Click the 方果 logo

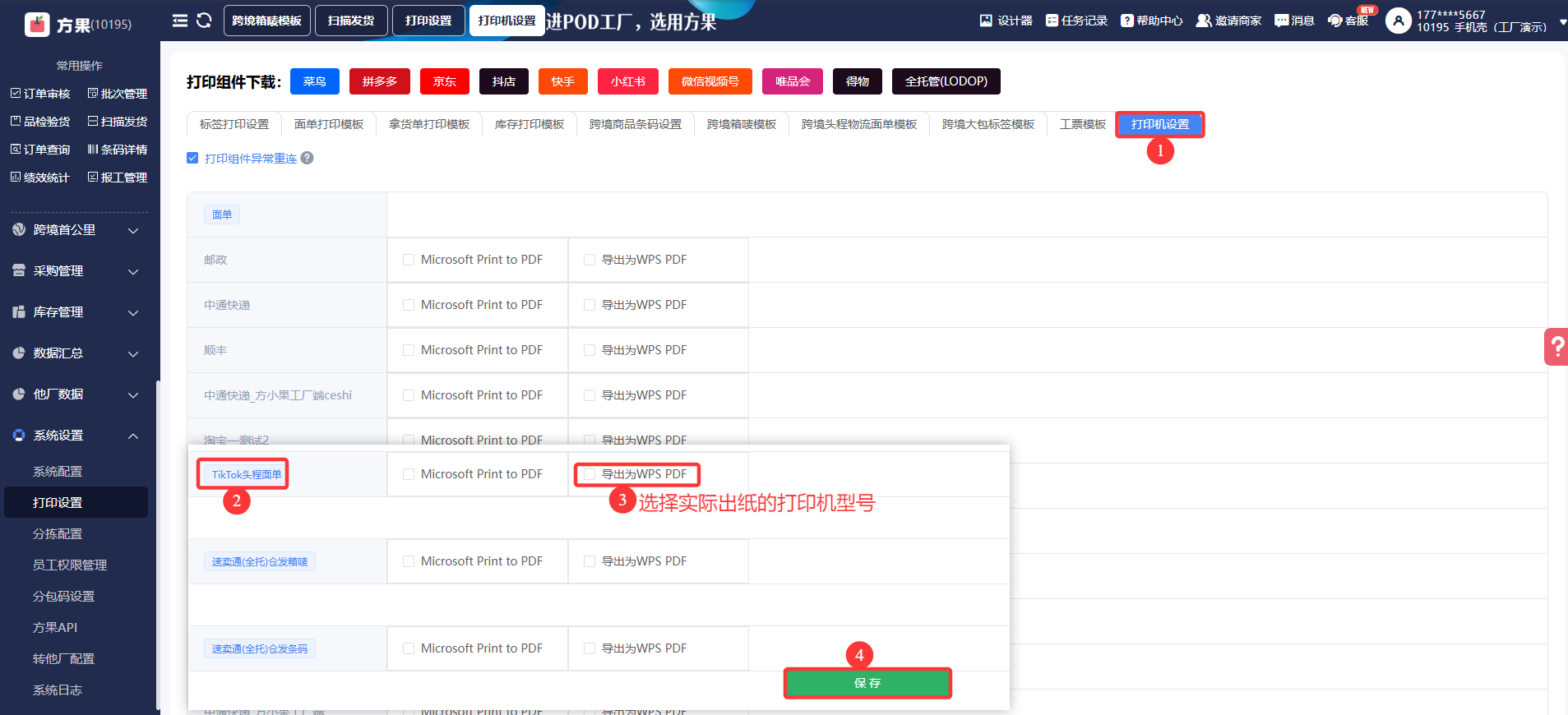point(78,25)
